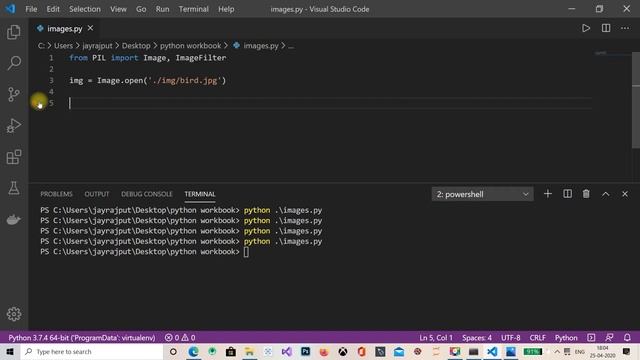This screenshot has width=640, height=360.
Task: Open the Docker view
Action: [14, 220]
